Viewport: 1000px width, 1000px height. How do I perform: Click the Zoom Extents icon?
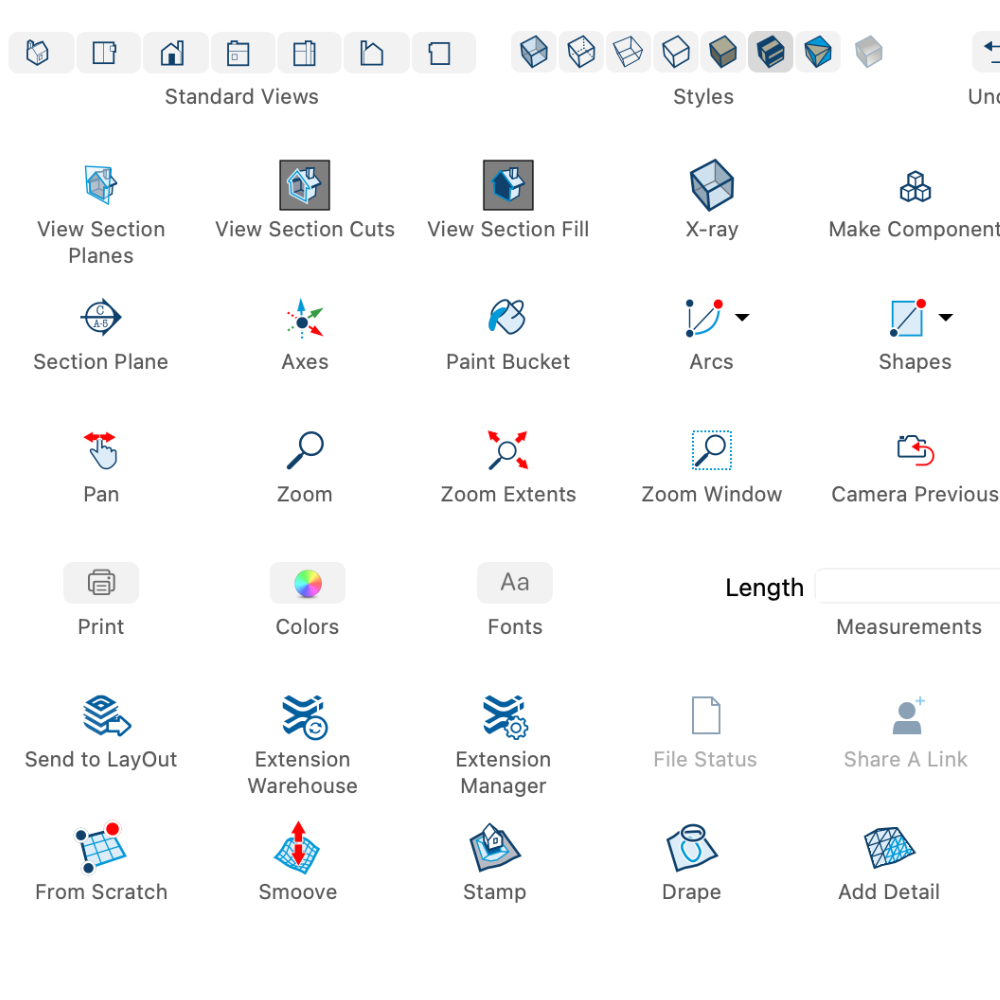[508, 450]
